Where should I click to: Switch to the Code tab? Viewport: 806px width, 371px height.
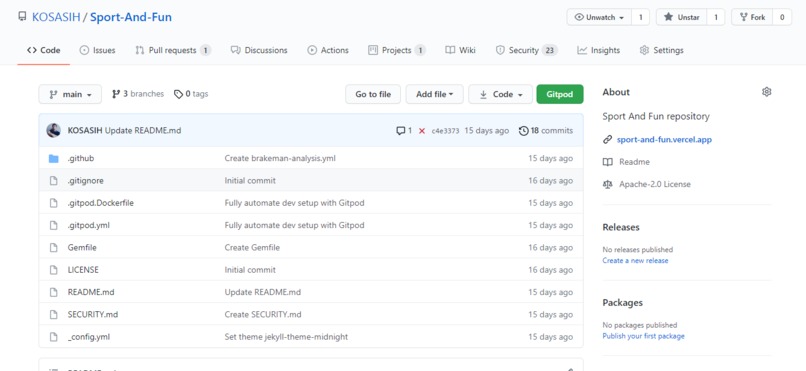(x=44, y=50)
